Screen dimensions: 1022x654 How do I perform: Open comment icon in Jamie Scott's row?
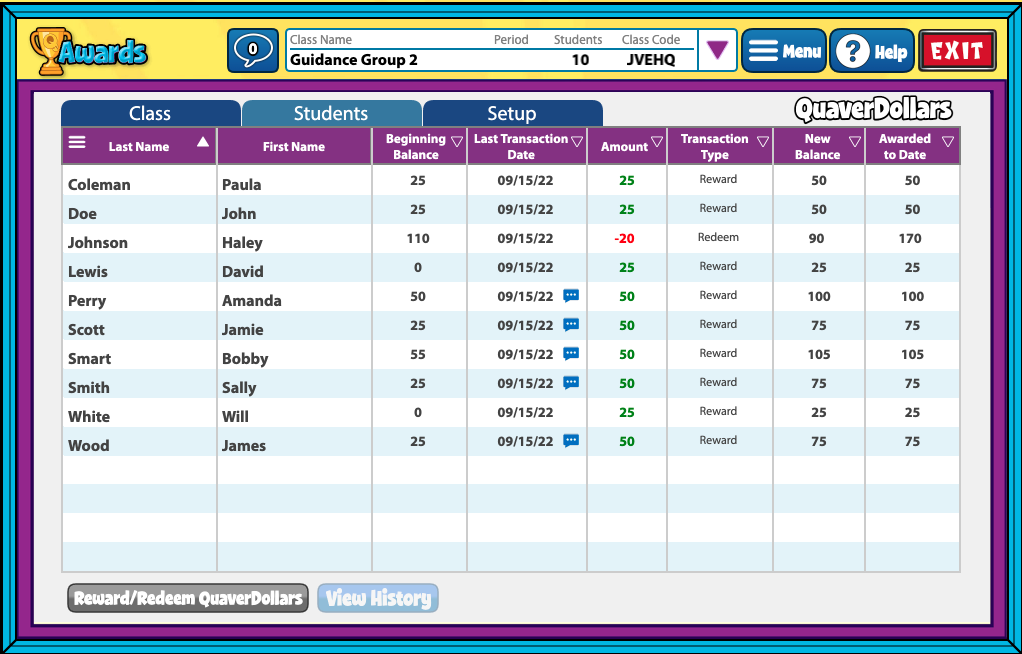point(571,325)
